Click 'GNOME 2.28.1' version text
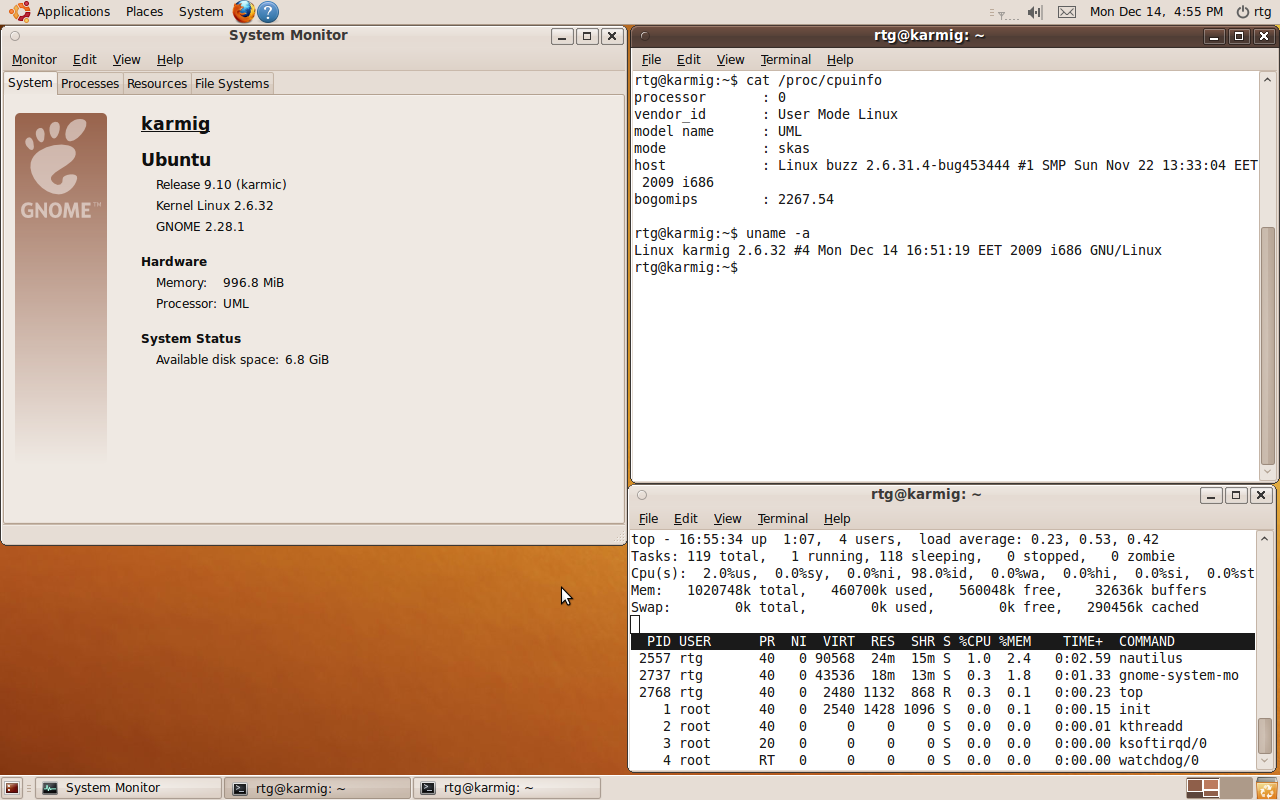 pos(200,227)
